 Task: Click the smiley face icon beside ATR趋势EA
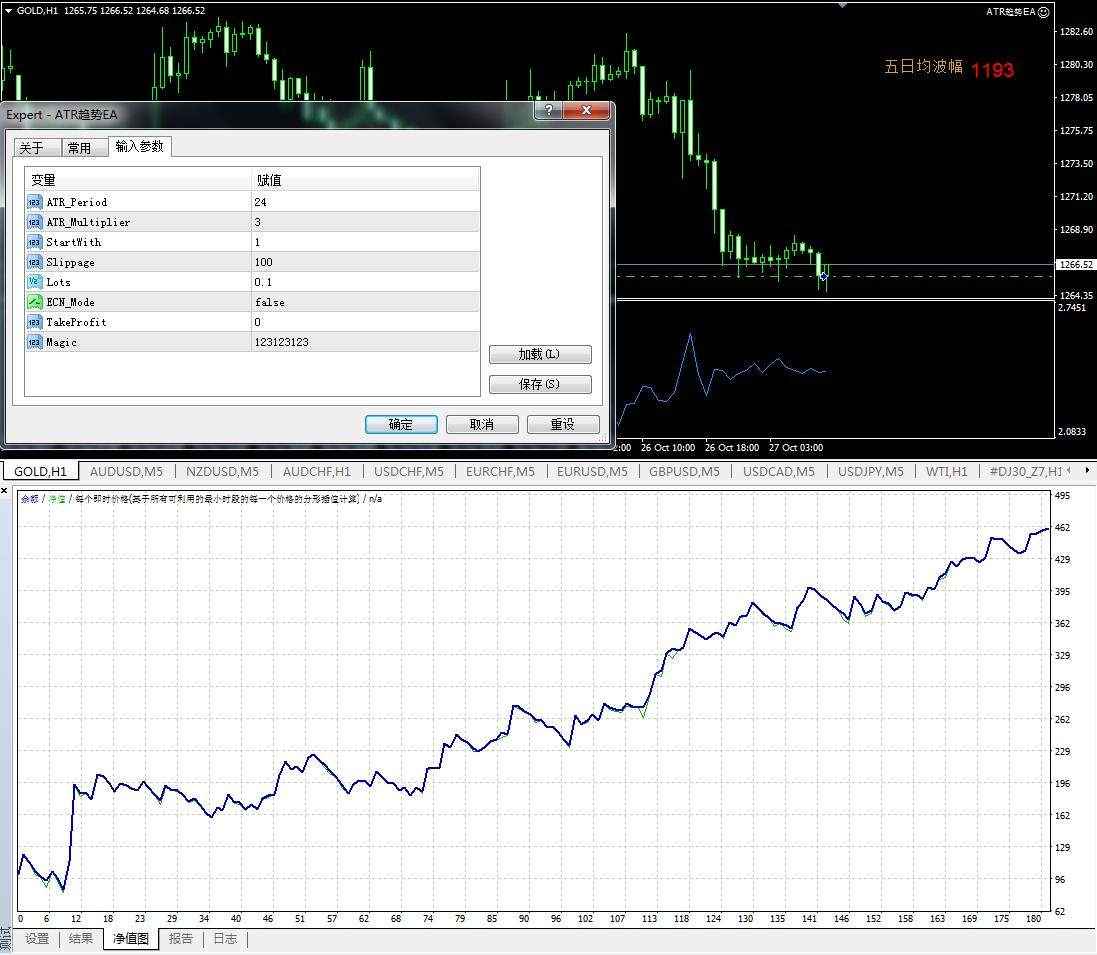1044,12
